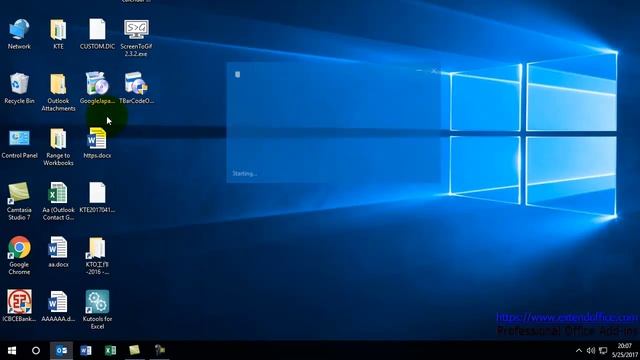Select the KTO folder shortcut dated 2016

[x=97, y=256]
